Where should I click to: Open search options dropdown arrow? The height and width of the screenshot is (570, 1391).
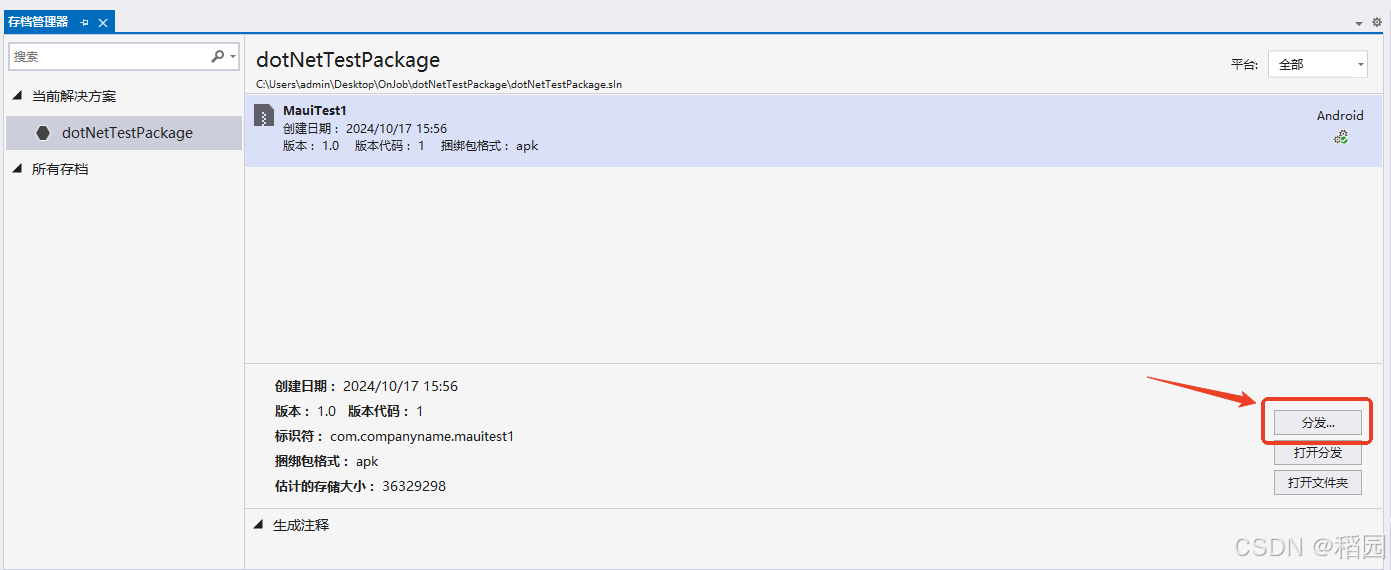coord(233,57)
